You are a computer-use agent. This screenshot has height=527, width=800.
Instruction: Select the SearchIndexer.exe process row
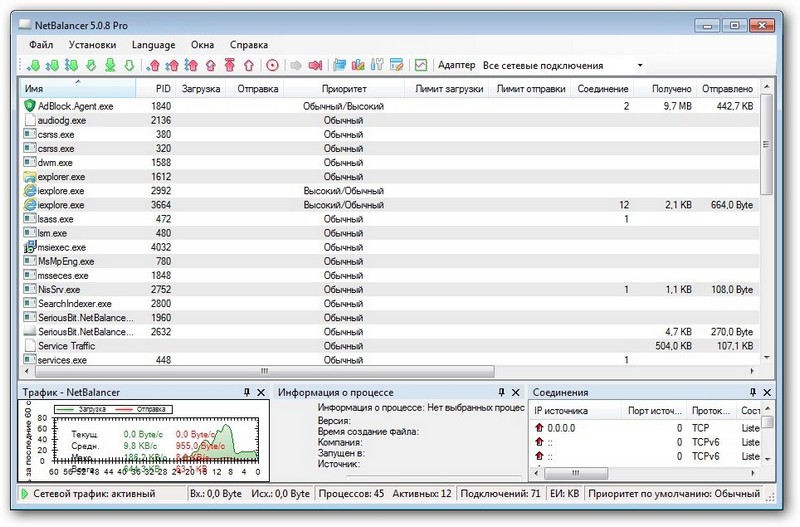click(x=390, y=304)
